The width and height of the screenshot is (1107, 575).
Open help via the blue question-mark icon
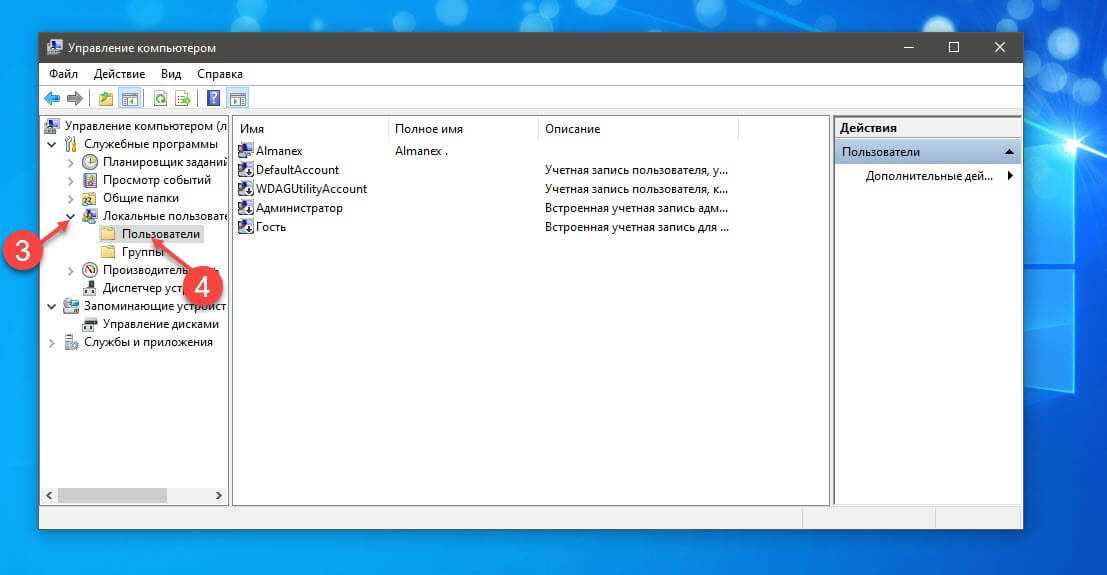click(213, 98)
